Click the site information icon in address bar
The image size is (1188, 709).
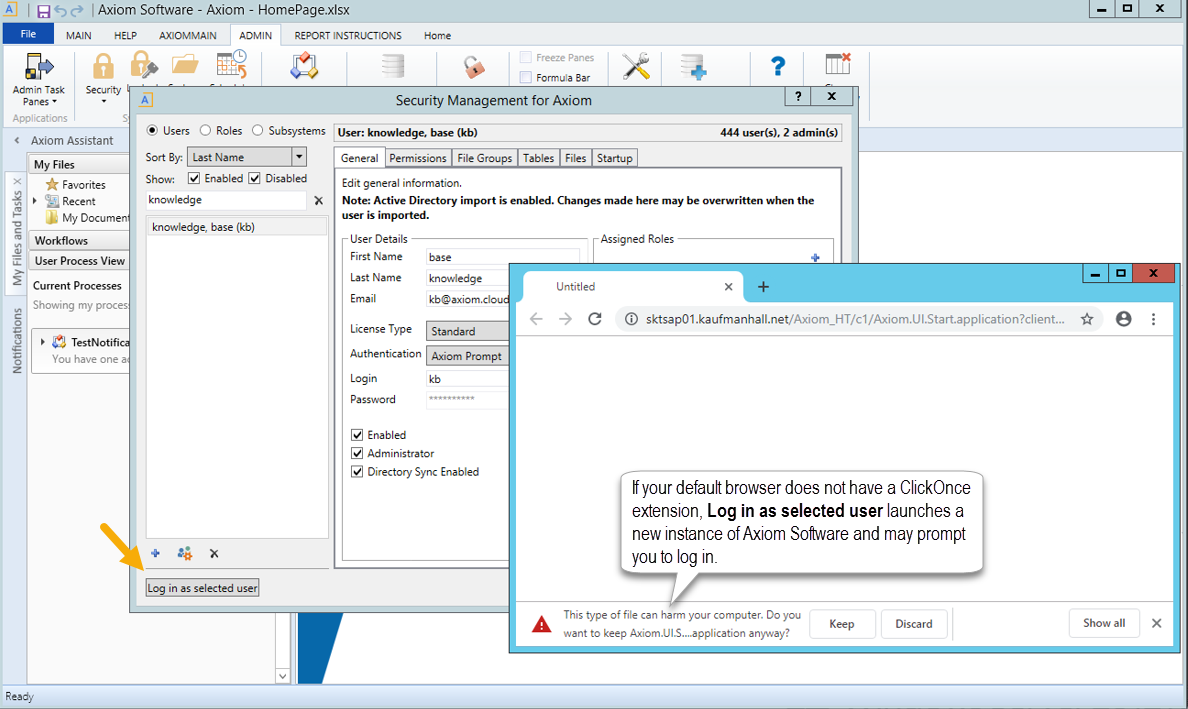tap(630, 319)
